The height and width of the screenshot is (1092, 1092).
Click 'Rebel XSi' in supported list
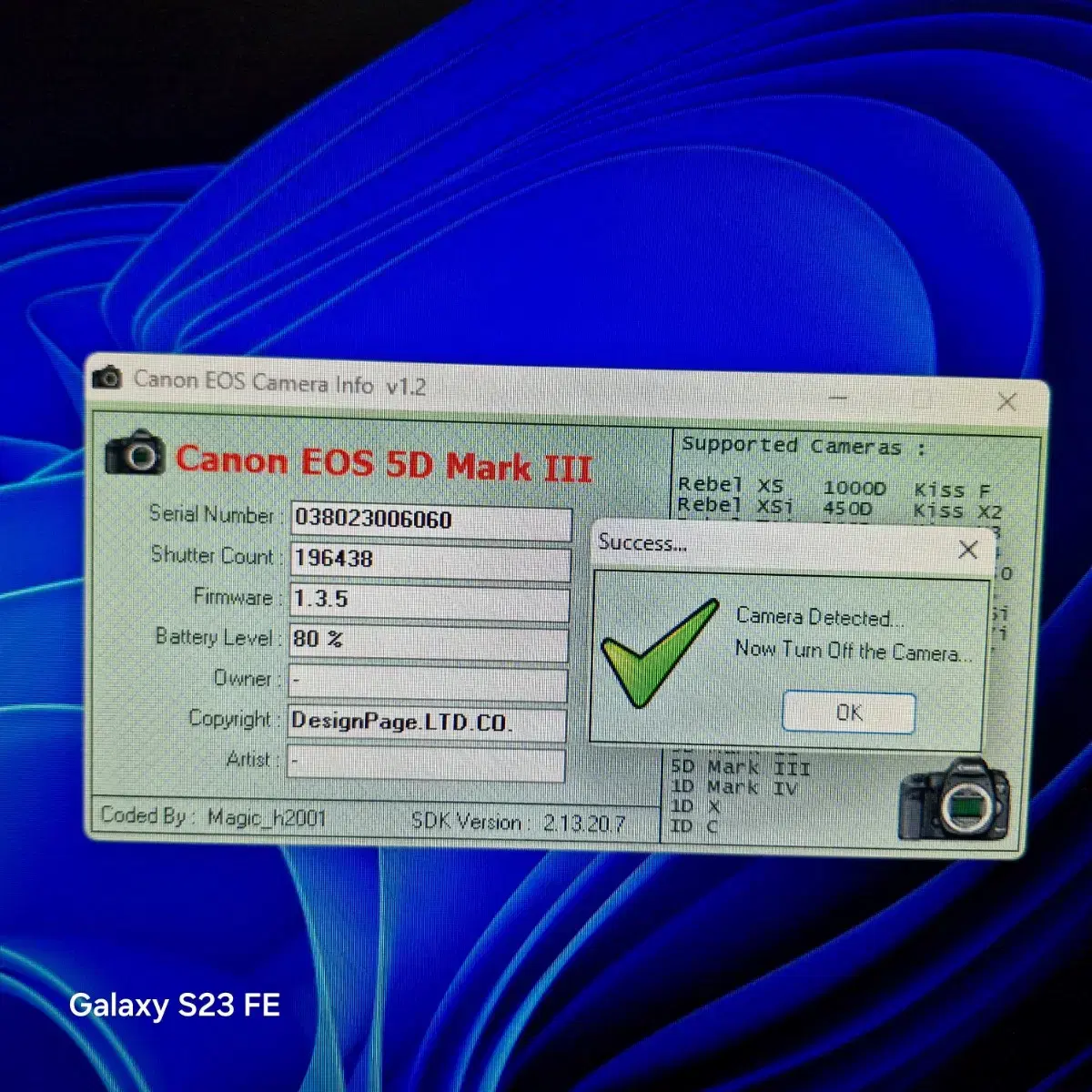pyautogui.click(x=735, y=505)
